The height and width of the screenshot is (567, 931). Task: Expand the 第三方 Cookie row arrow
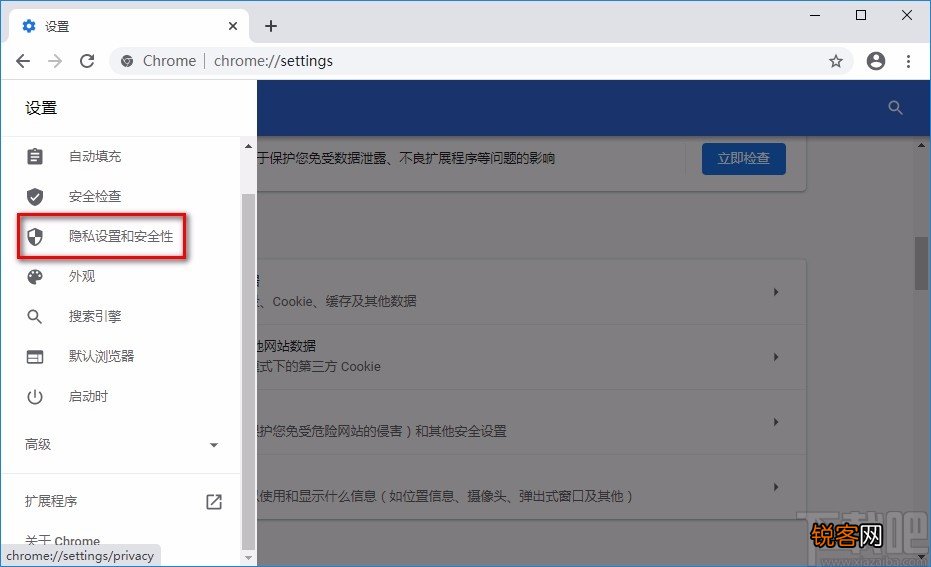pyautogui.click(x=775, y=357)
